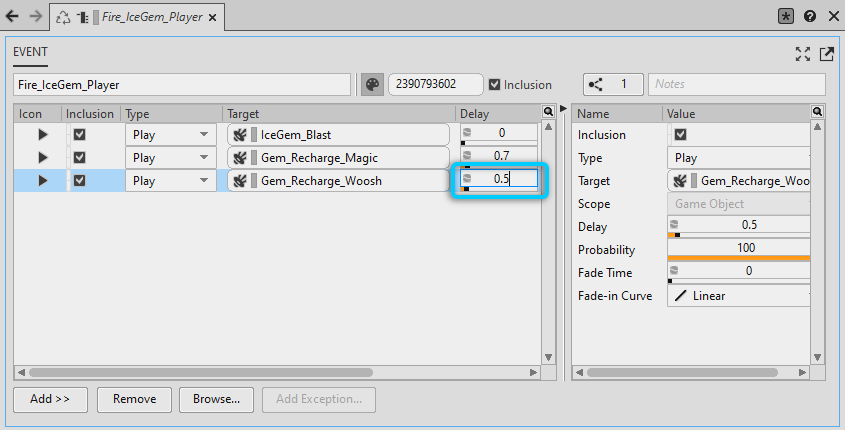This screenshot has height=430, width=845.
Task: Open help question mark icon
Action: click(810, 17)
